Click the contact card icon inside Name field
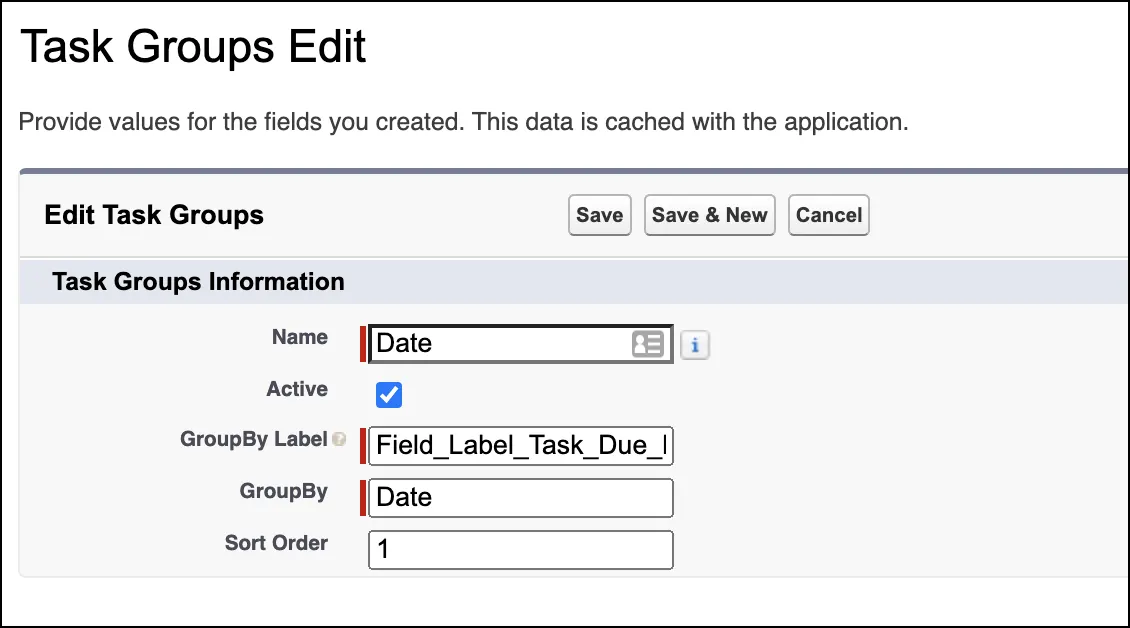This screenshot has width=1130, height=628. tap(647, 344)
